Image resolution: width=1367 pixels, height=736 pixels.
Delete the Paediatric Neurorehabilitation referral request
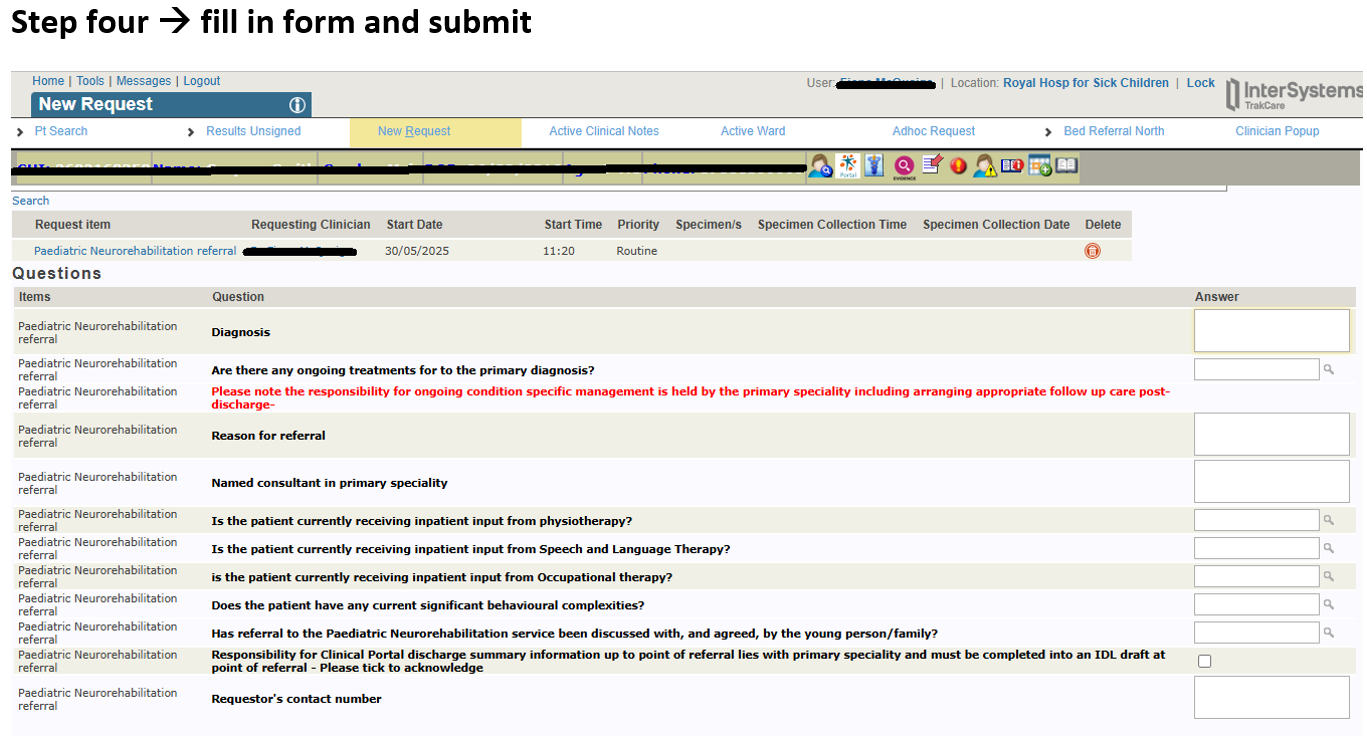click(x=1092, y=251)
